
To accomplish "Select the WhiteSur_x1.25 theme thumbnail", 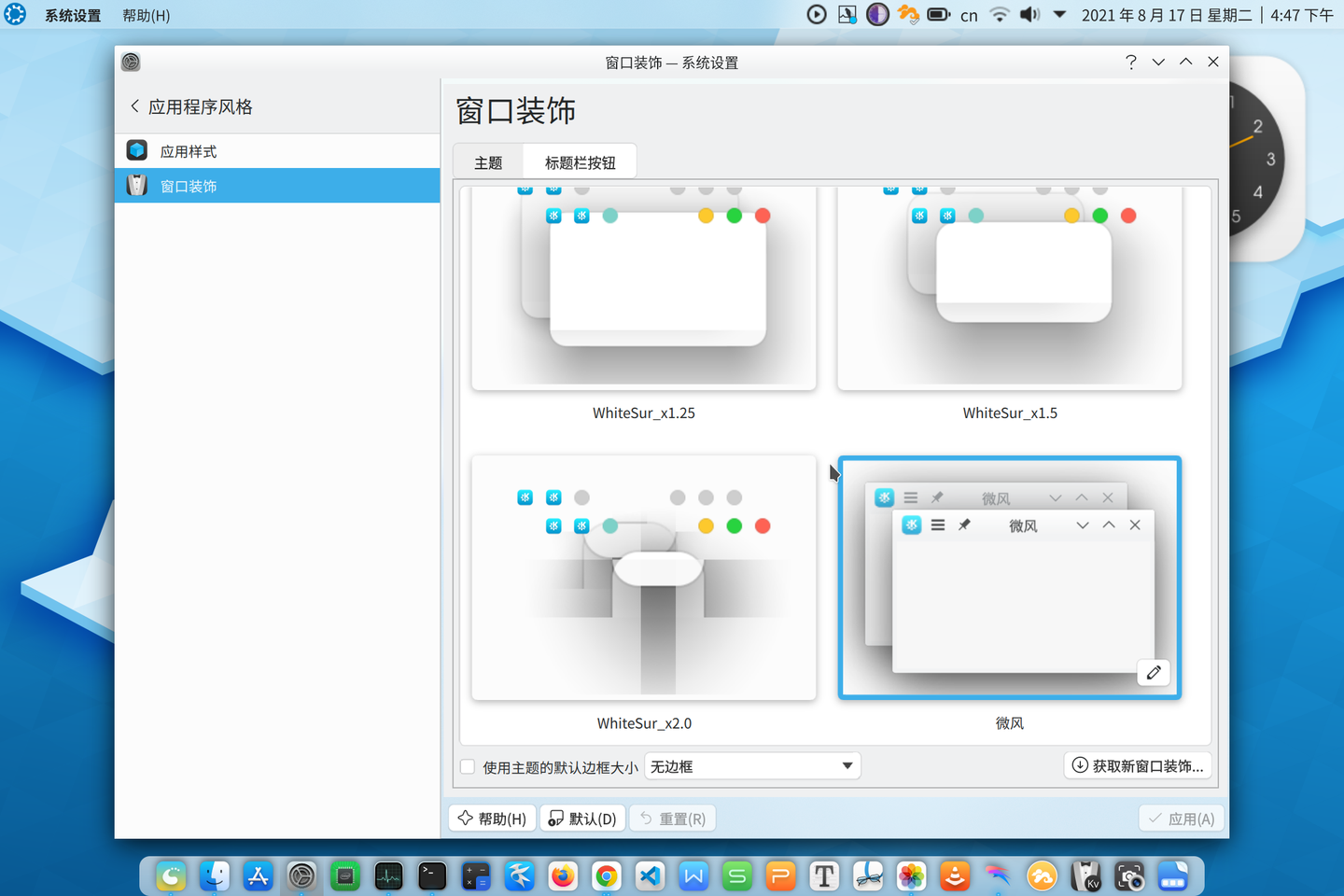I will click(644, 287).
